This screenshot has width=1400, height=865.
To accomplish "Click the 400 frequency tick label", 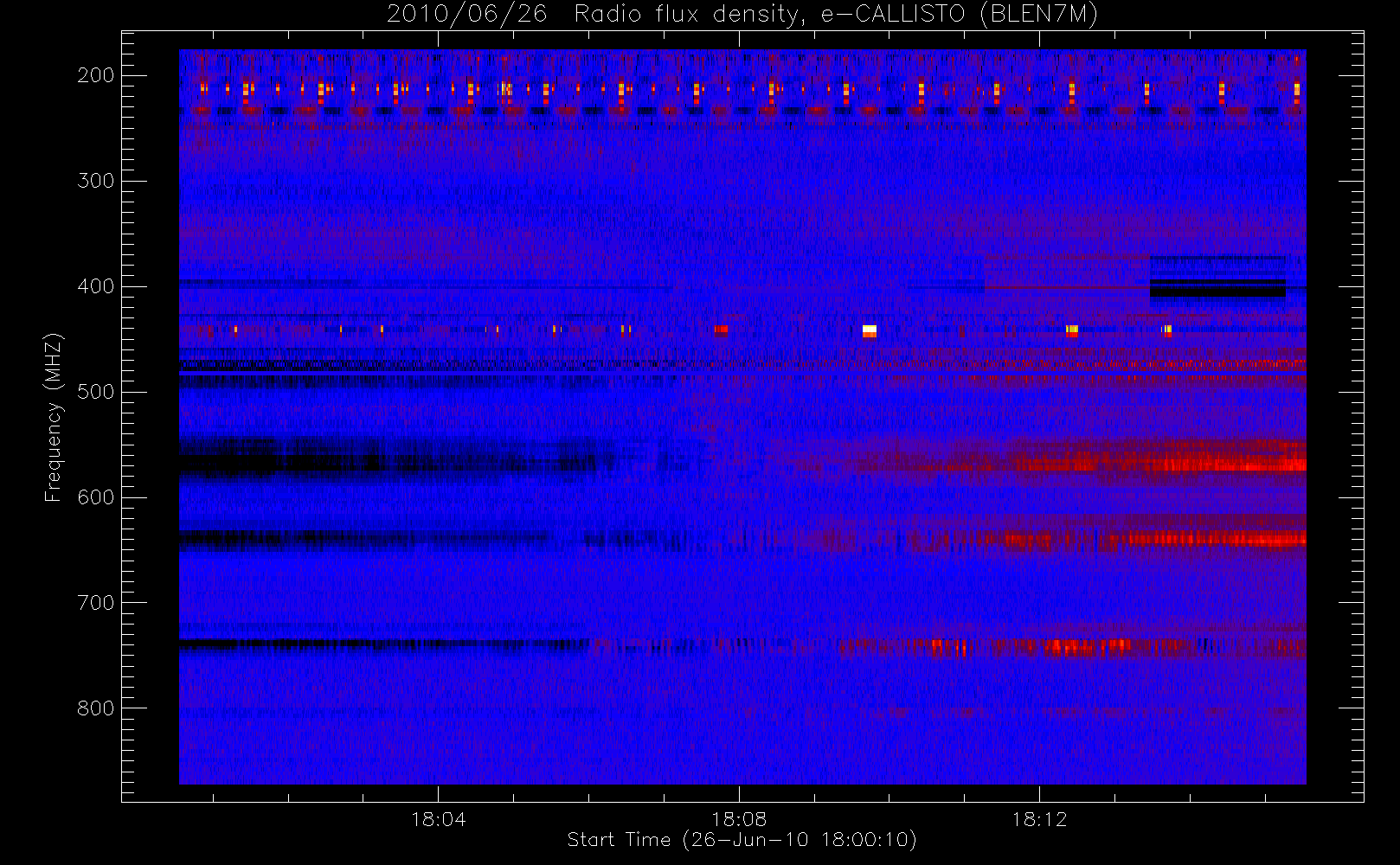I will pyautogui.click(x=95, y=286).
